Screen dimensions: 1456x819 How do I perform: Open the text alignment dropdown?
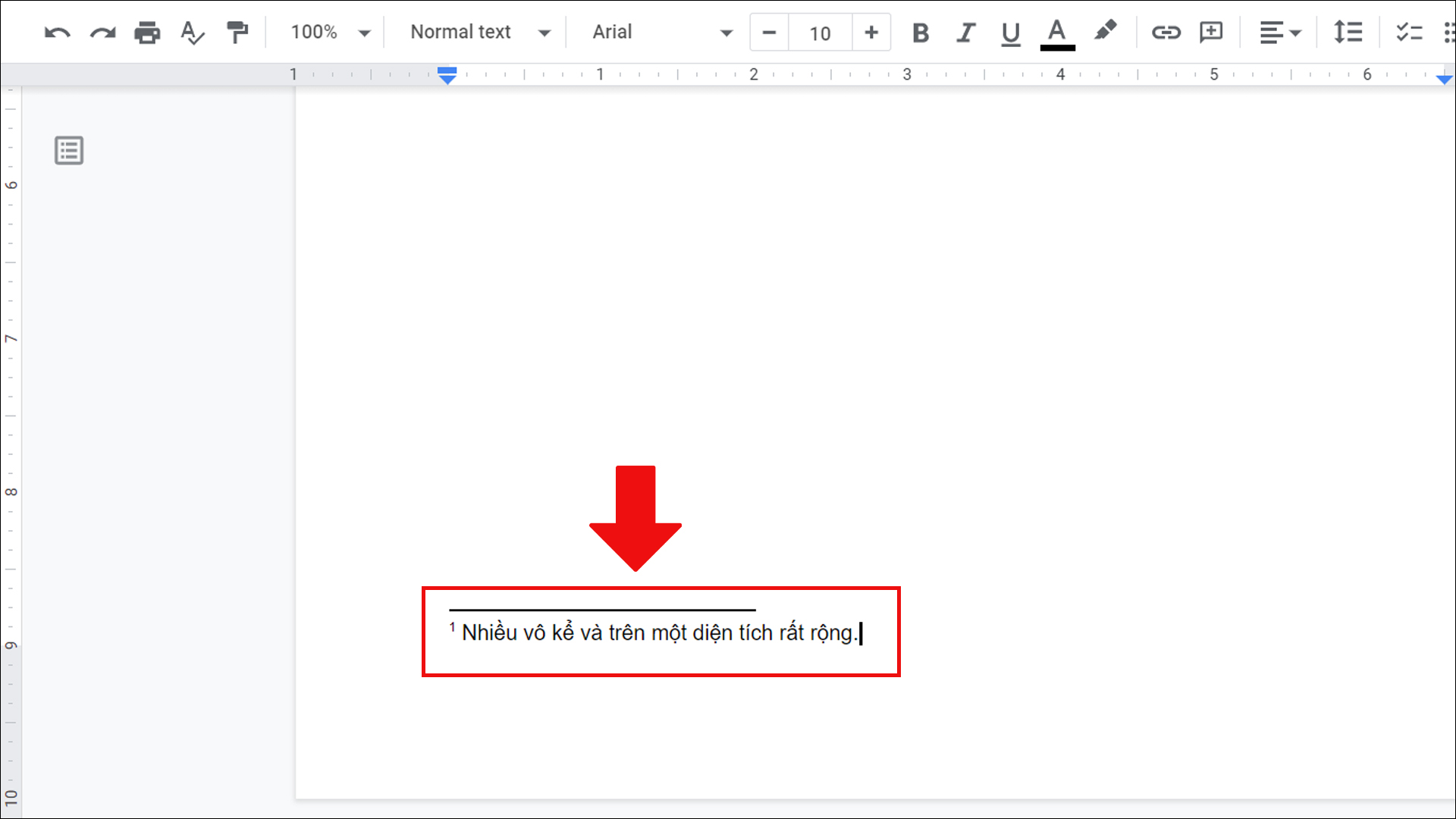coord(1280,33)
